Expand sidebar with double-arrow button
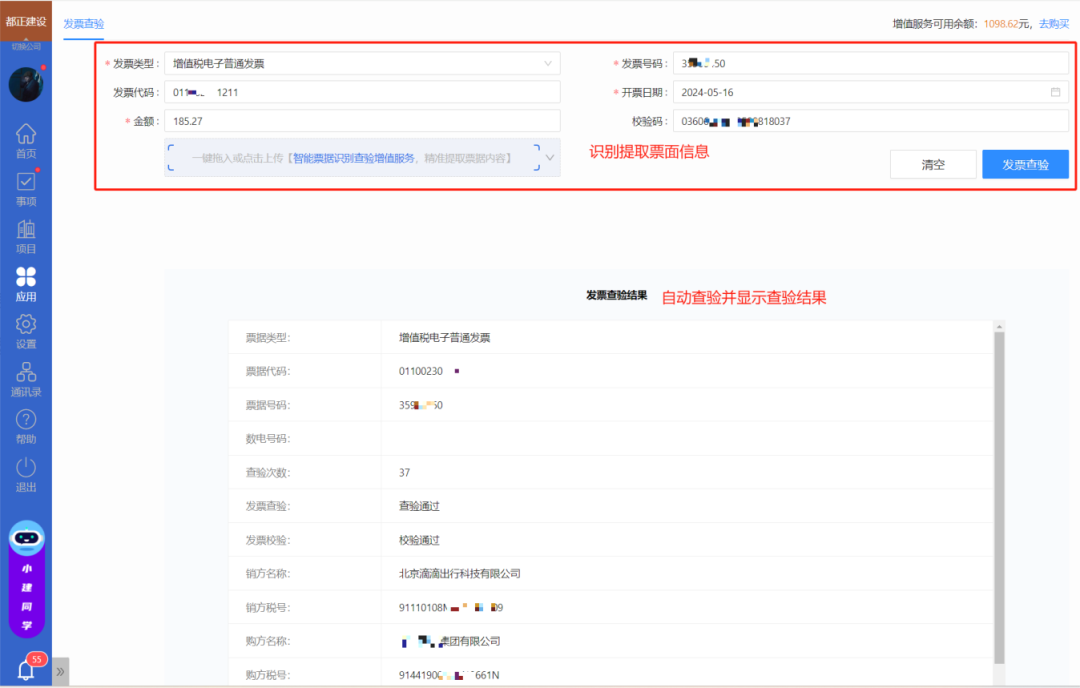Image resolution: width=1080 pixels, height=688 pixels. (61, 671)
